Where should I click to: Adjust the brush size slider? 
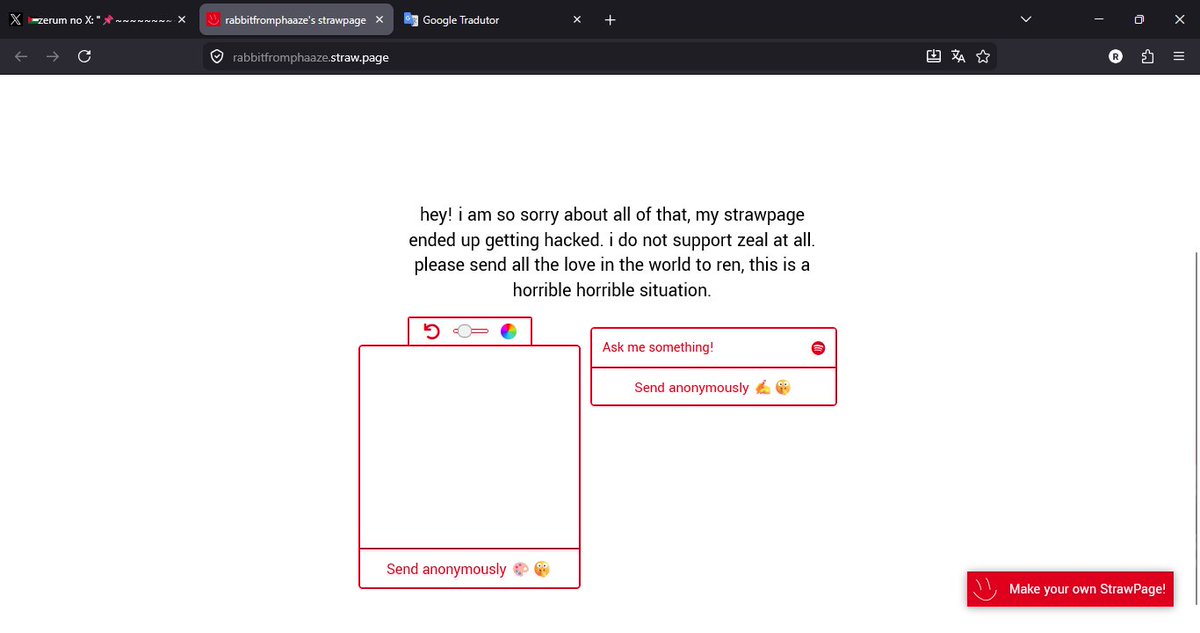pos(470,331)
